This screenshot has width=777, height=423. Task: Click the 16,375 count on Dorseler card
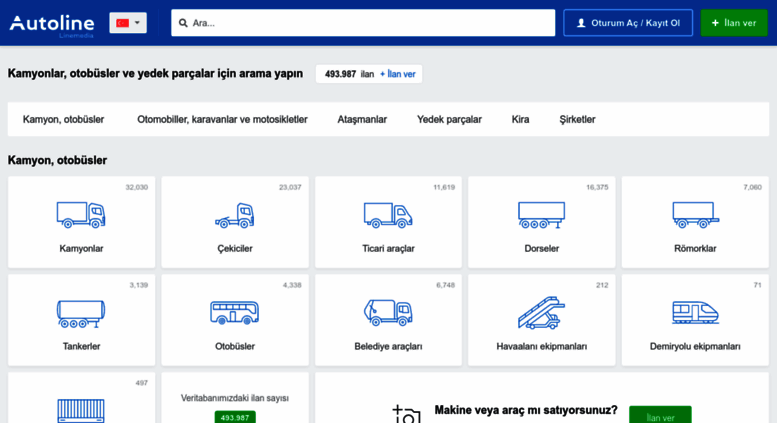tap(597, 187)
